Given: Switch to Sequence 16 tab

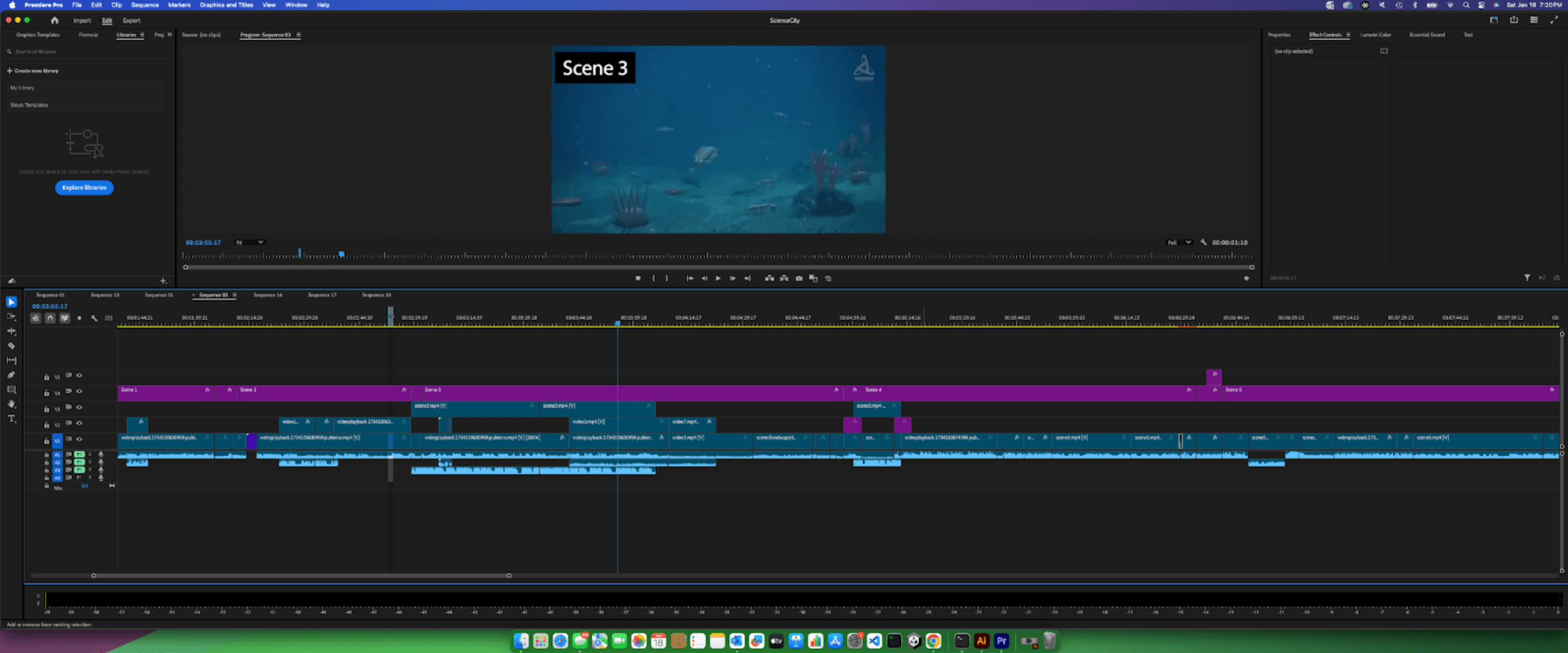Looking at the screenshot, I should point(268,295).
